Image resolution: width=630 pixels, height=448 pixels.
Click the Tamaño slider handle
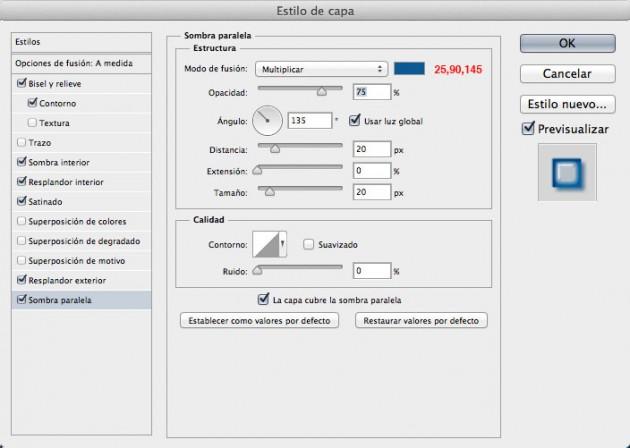pyautogui.click(x=270, y=192)
